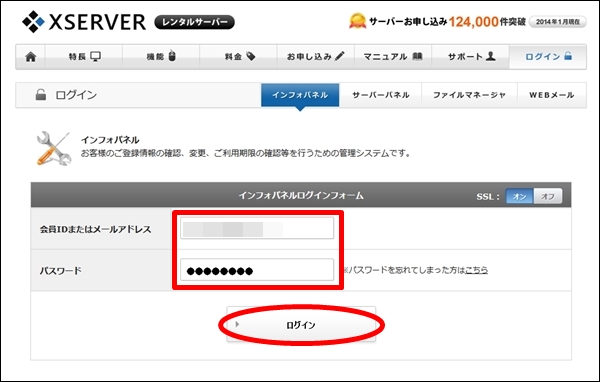Switch to the サーバーパネル tab

click(x=380, y=95)
